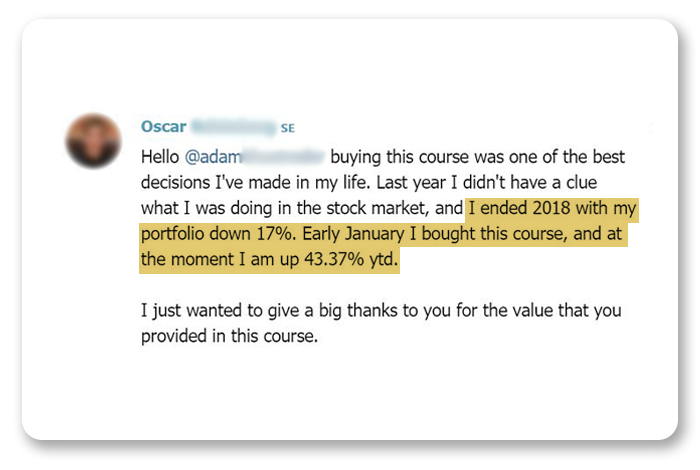The height and width of the screenshot is (470, 700).
Task: Open Oscar's round profile avatar
Action: 93,141
